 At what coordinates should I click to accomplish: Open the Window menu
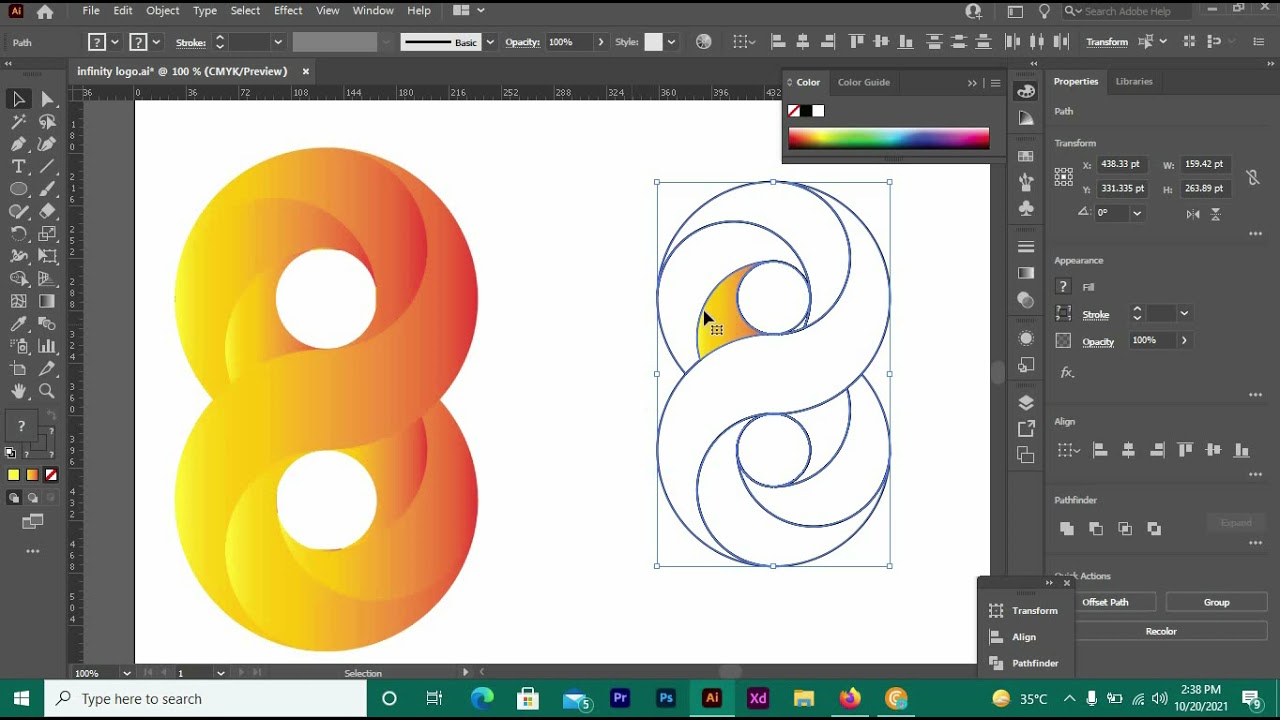point(373,11)
